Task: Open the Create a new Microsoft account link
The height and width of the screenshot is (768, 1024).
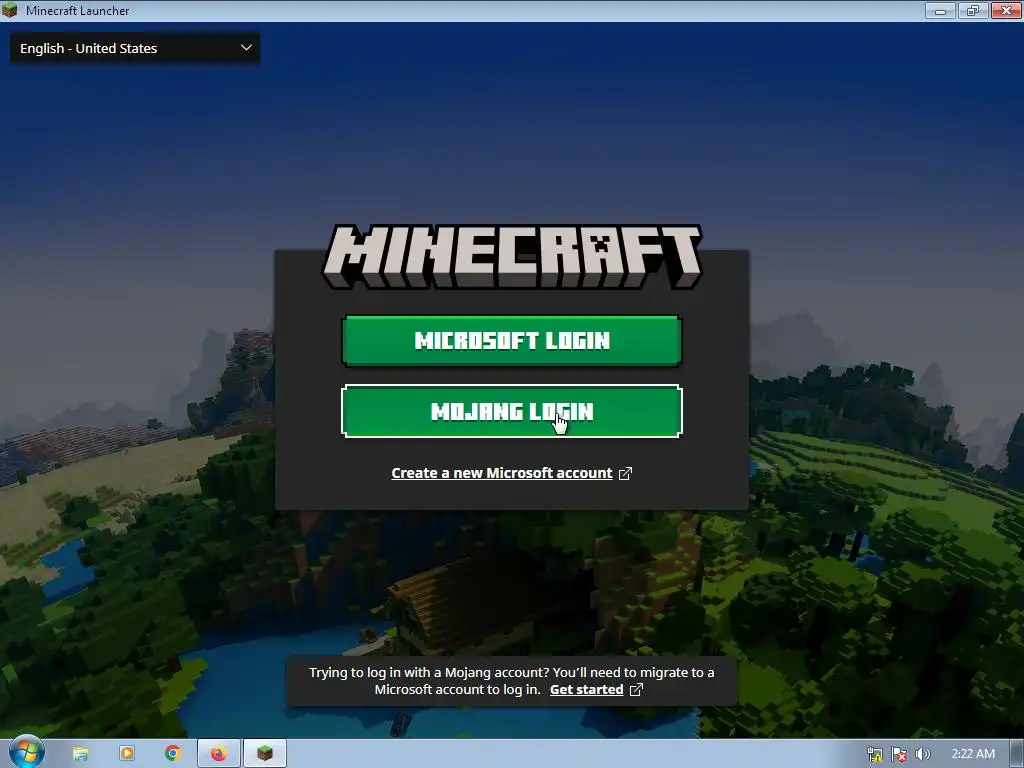Action: tap(502, 473)
